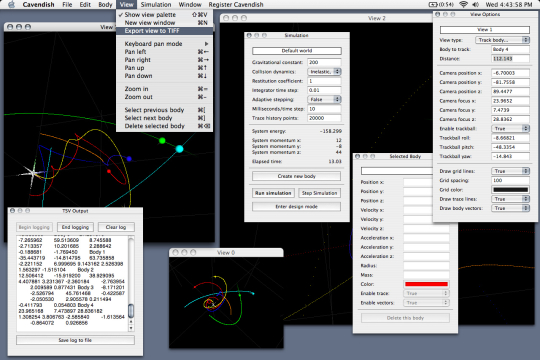Click the volume speaker icon
This screenshot has height=360, width=540.
476,4
